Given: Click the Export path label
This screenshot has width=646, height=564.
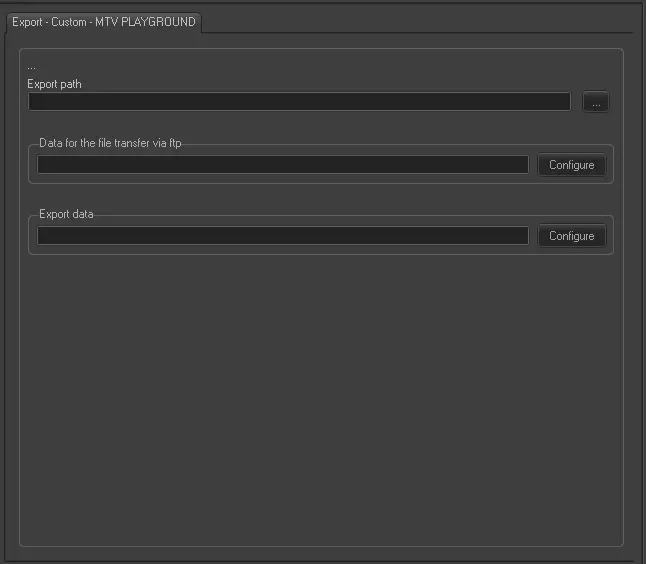Looking at the screenshot, I should (x=55, y=84).
